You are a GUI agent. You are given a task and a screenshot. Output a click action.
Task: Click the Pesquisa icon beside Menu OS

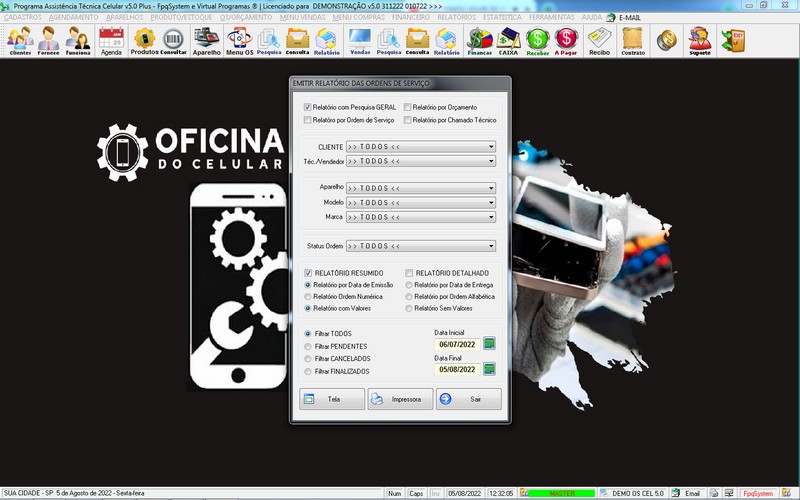269,41
